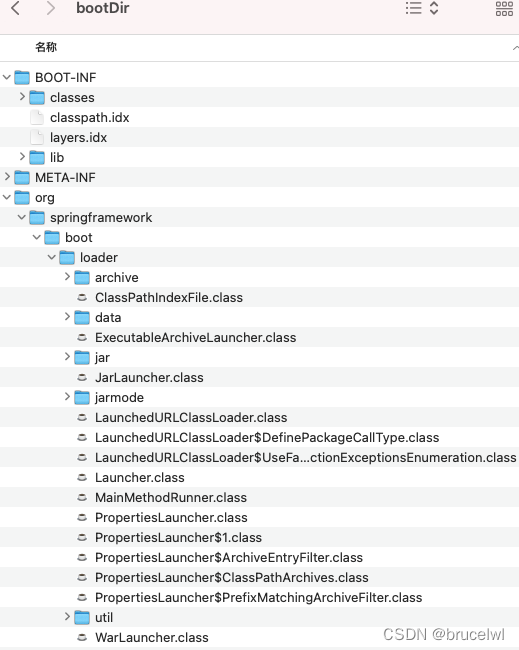Go forward with the right arrow button

pyautogui.click(x=51, y=8)
